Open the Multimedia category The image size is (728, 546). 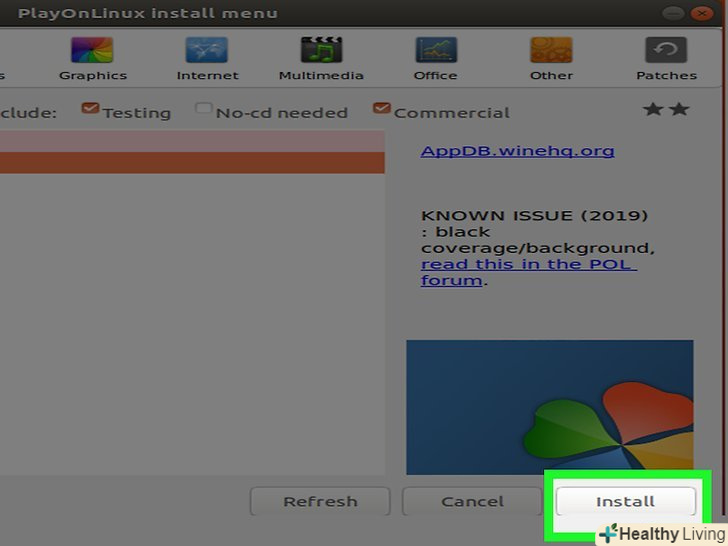pyautogui.click(x=321, y=59)
